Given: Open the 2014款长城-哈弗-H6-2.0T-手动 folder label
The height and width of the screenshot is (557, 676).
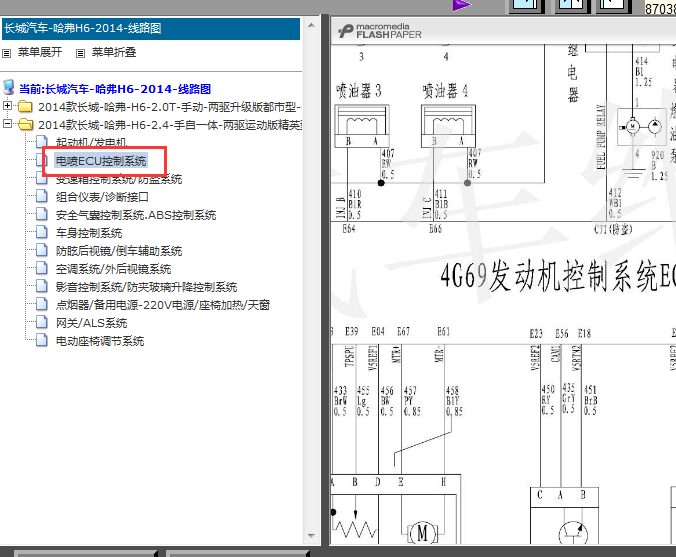Looking at the screenshot, I should point(169,106).
